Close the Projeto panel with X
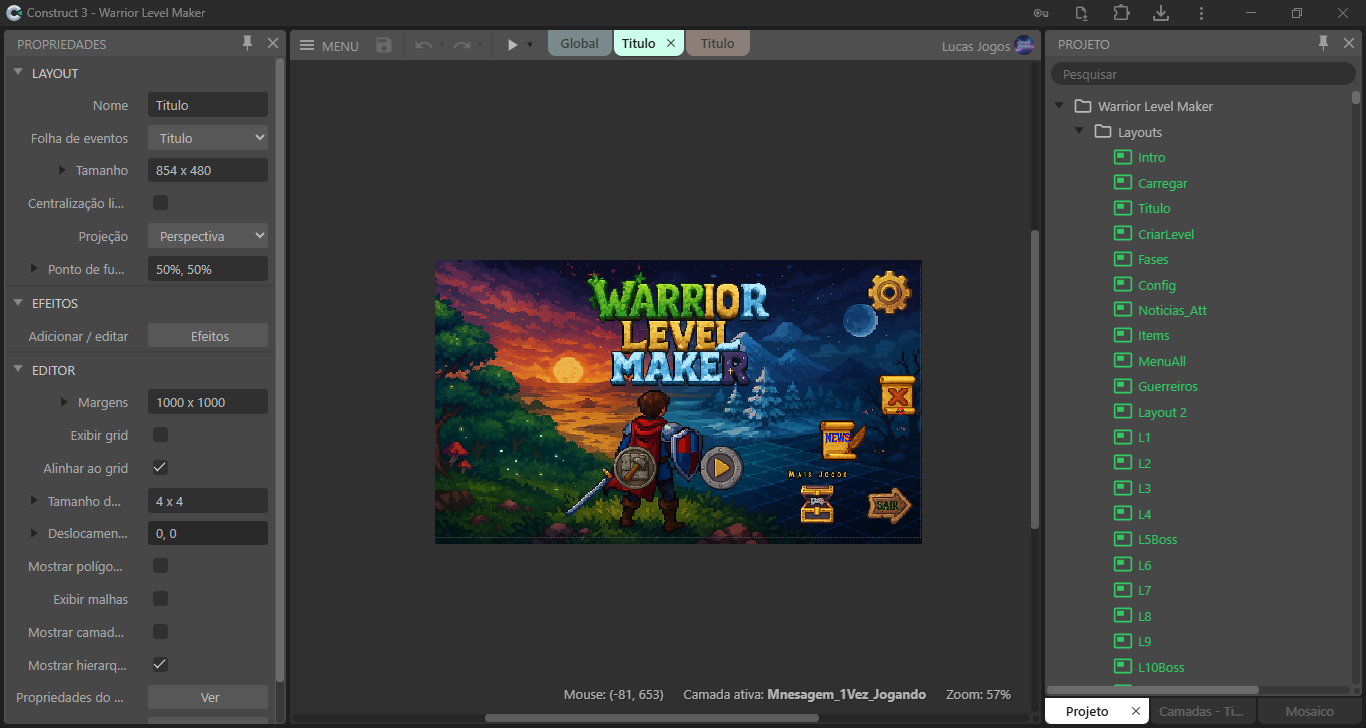The height and width of the screenshot is (728, 1366). click(x=1348, y=43)
